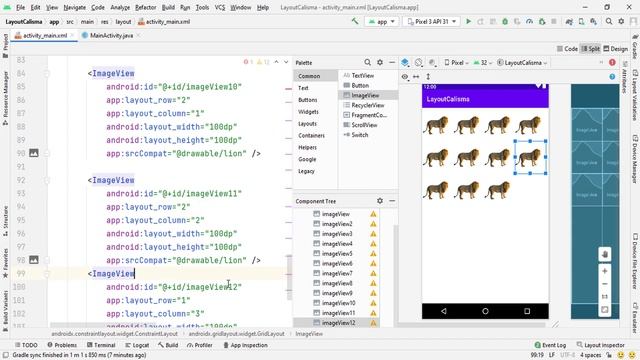Click the red error indicator in design toolbar
The height and width of the screenshot is (360, 640).
(612, 62)
